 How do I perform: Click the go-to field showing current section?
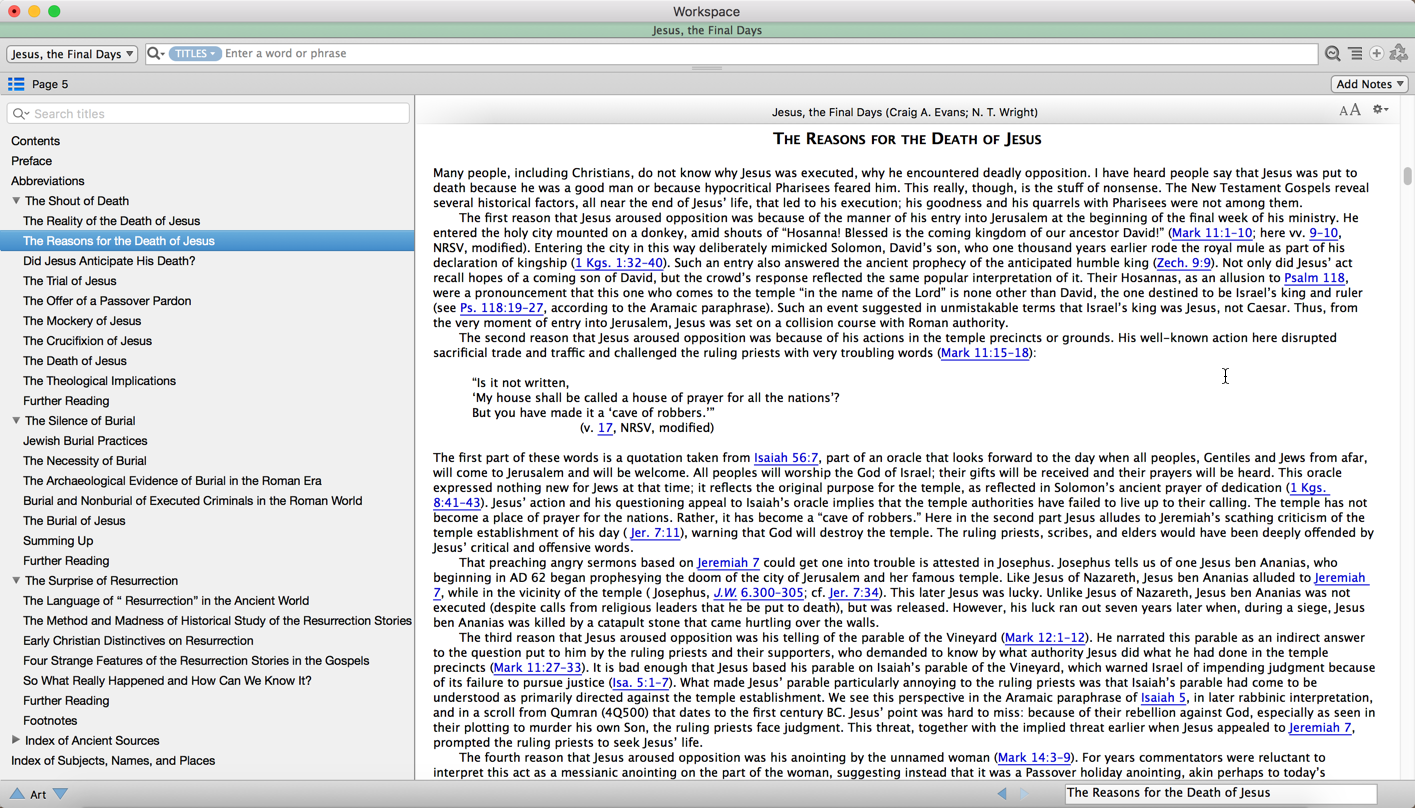pos(1220,793)
